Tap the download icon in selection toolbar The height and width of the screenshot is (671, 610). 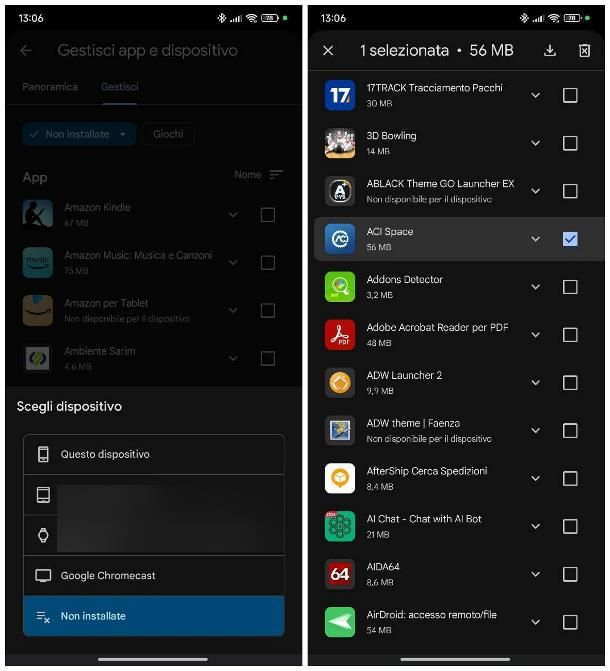(550, 50)
